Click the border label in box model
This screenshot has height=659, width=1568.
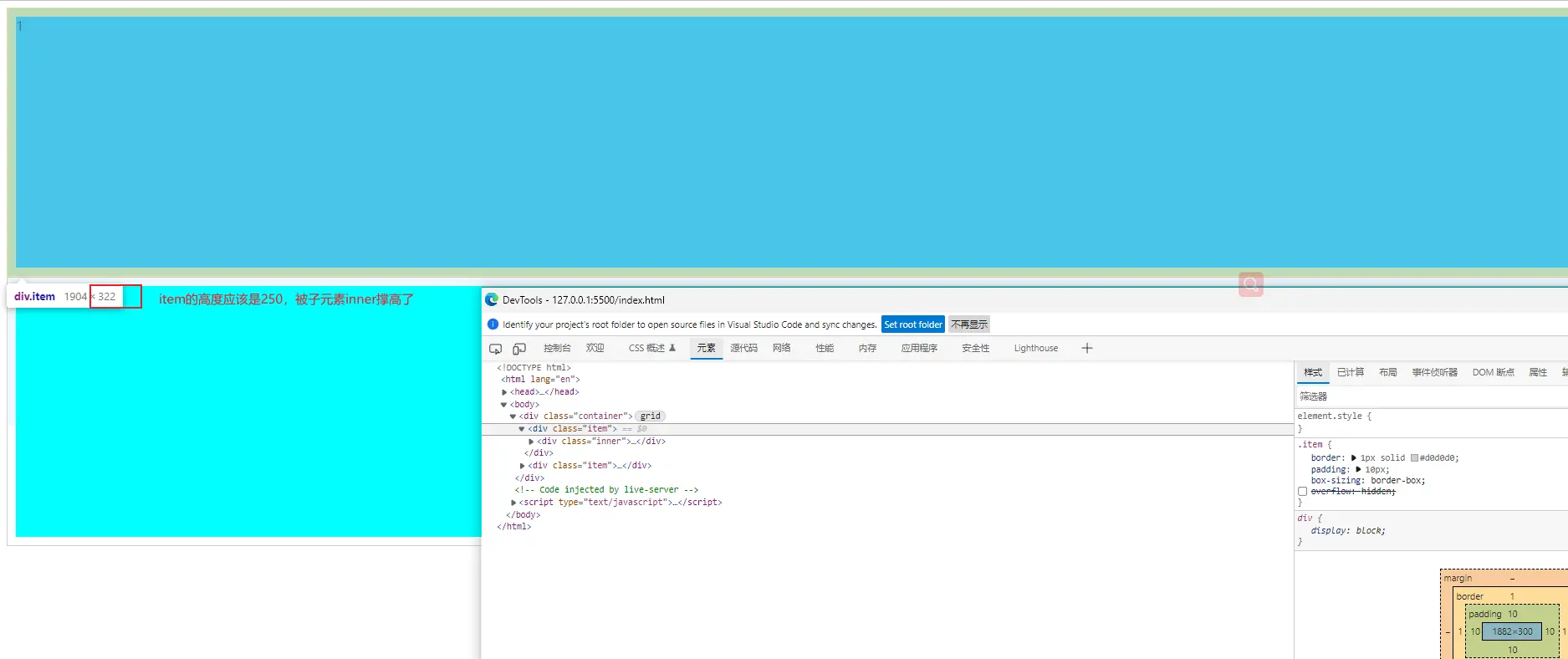[1470, 596]
